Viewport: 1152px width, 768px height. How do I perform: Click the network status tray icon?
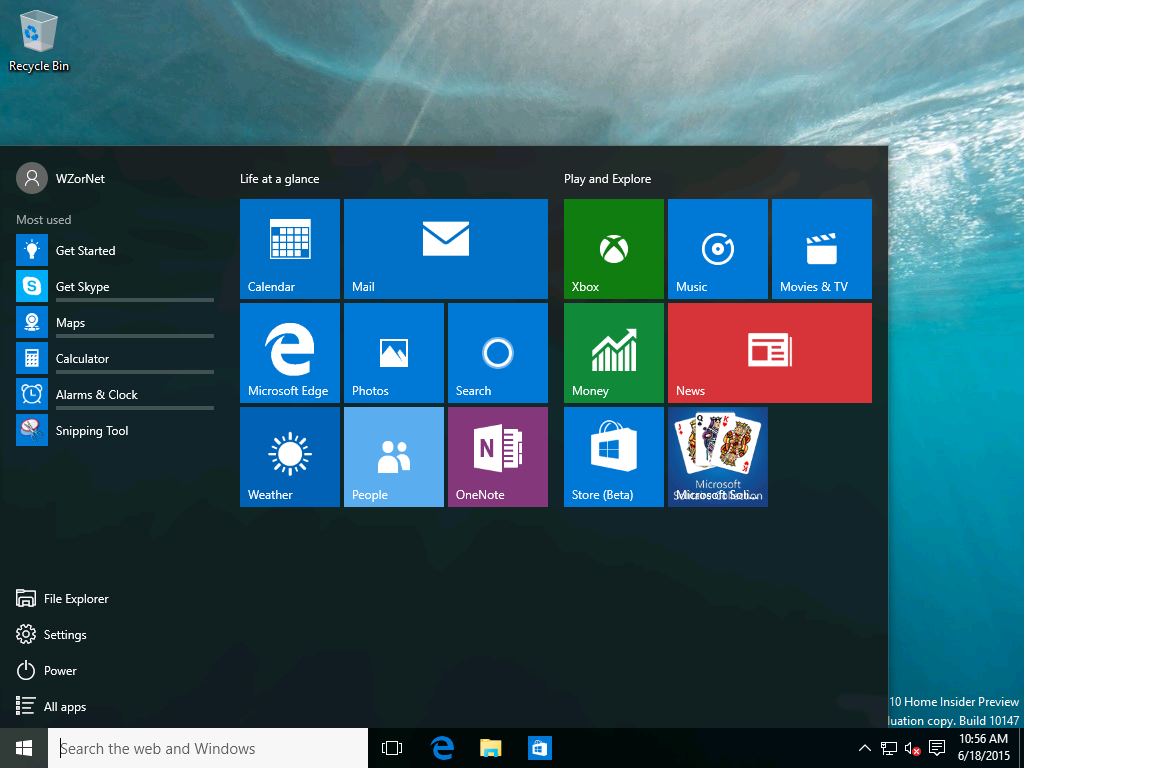(x=889, y=748)
